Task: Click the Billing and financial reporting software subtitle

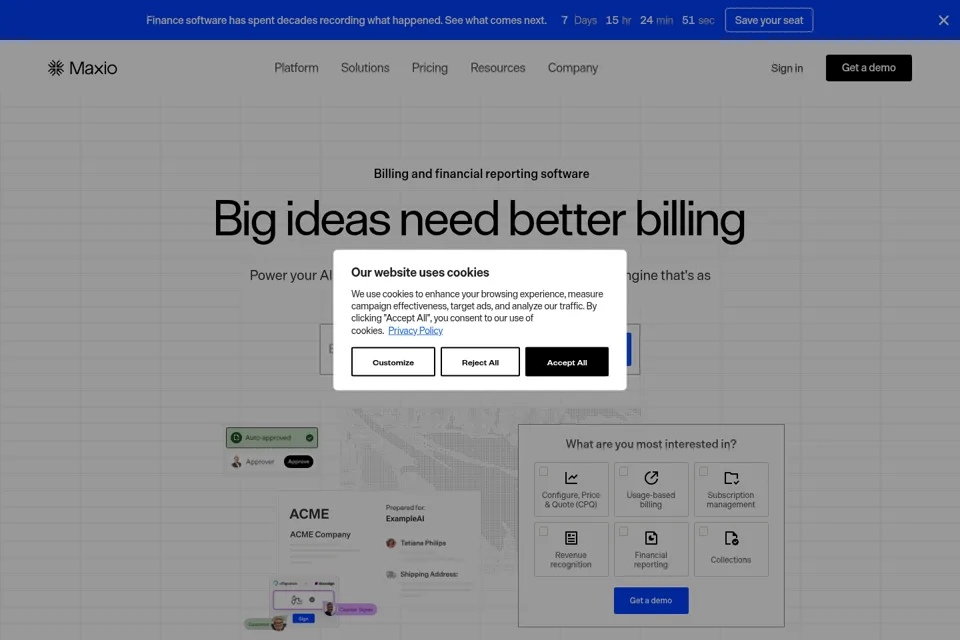Action: point(481,174)
